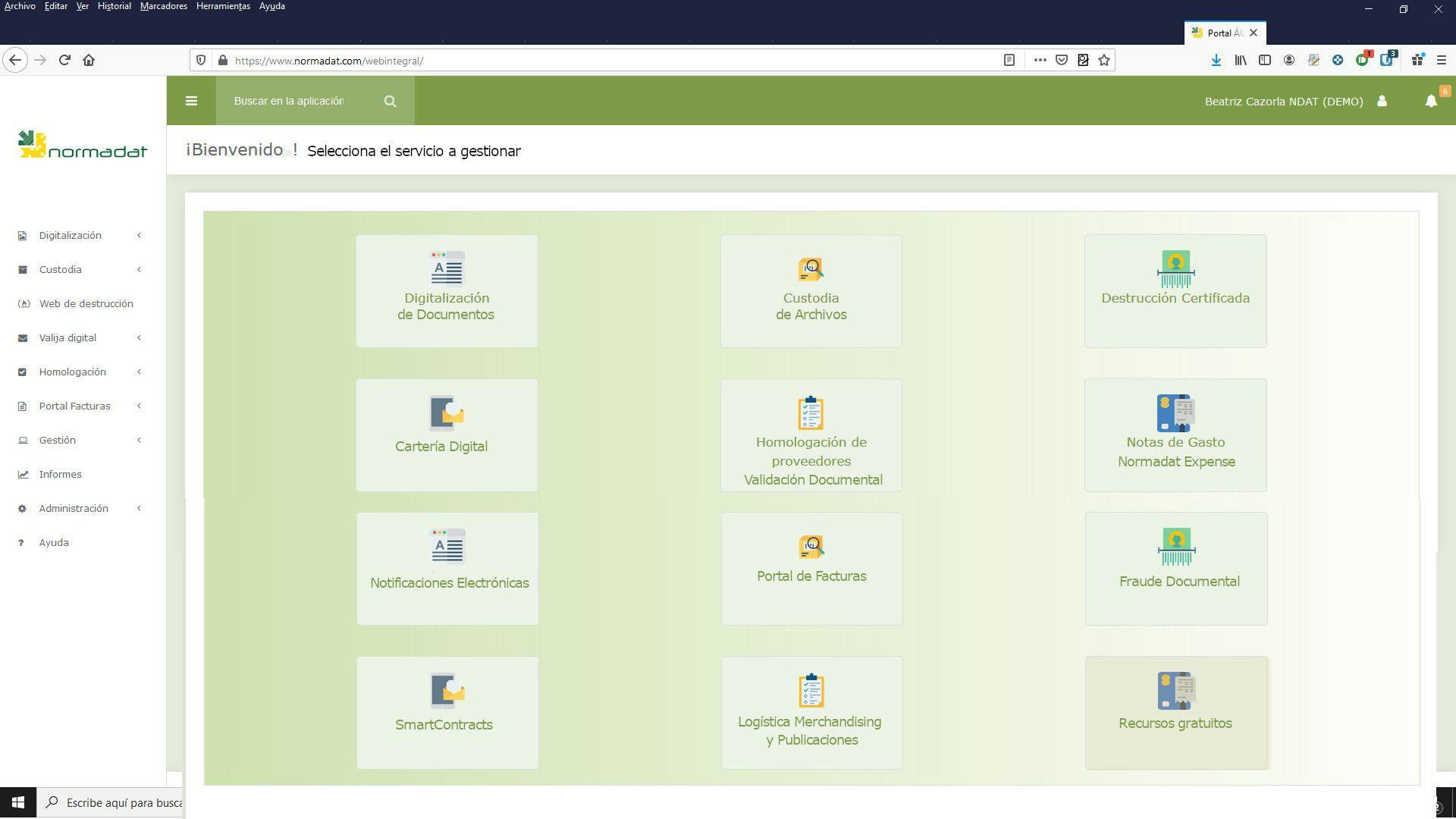Click the search magnifier icon
The height and width of the screenshot is (819, 1456).
click(390, 101)
